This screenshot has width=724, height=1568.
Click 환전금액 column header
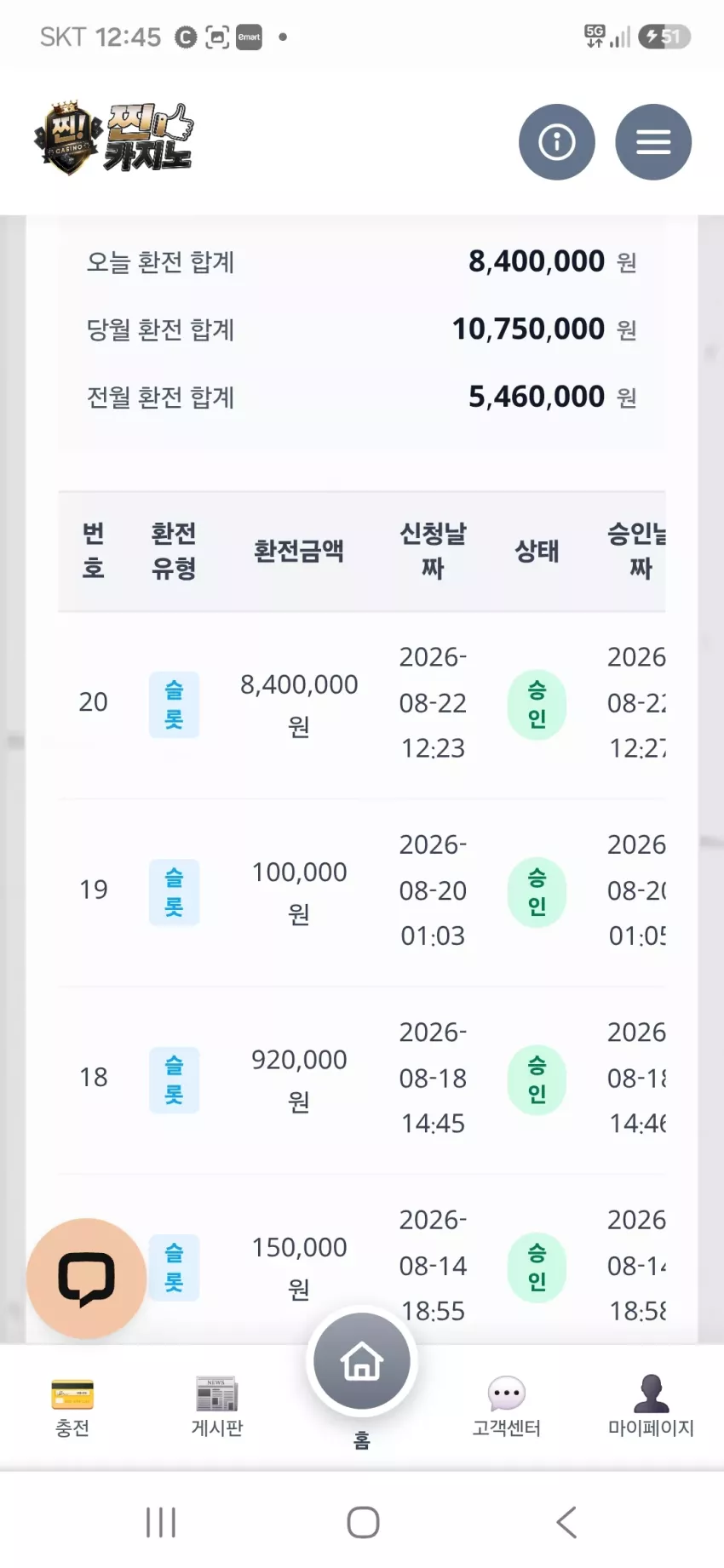coord(299,551)
